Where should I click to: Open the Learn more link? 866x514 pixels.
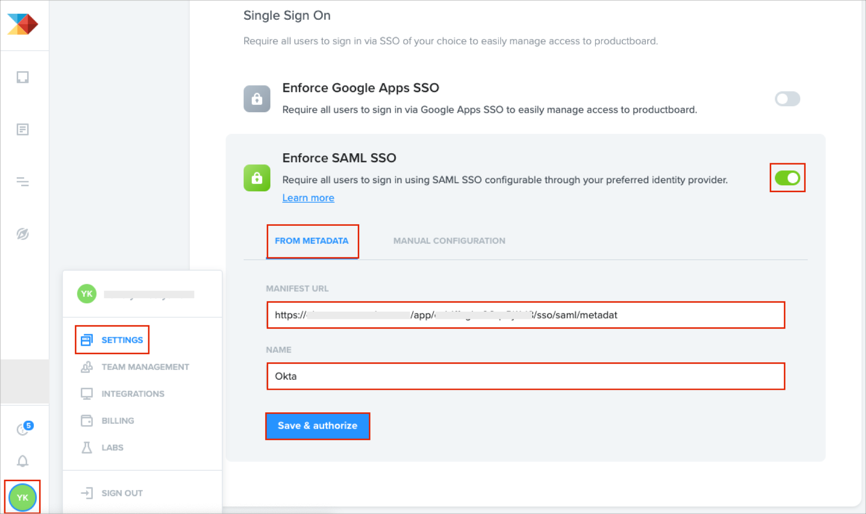click(x=308, y=198)
